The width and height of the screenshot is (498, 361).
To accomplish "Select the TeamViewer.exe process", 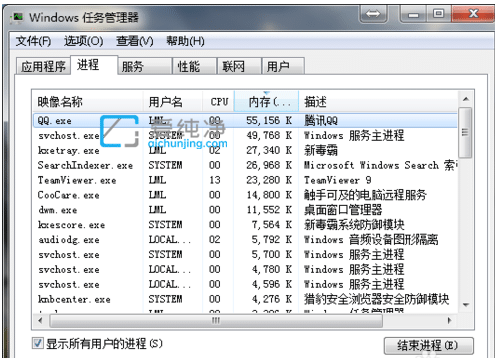I will [245, 180].
